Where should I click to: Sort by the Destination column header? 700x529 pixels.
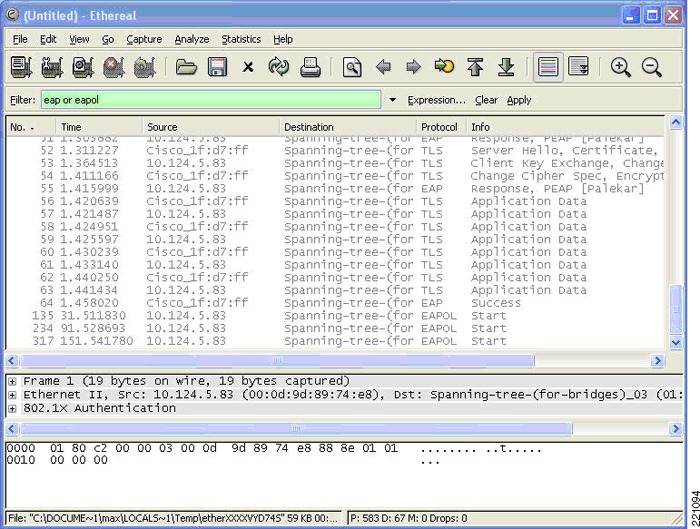tap(348, 127)
